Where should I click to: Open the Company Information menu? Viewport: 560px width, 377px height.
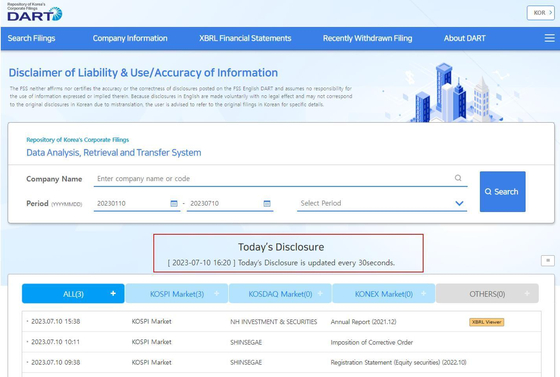pyautogui.click(x=130, y=38)
